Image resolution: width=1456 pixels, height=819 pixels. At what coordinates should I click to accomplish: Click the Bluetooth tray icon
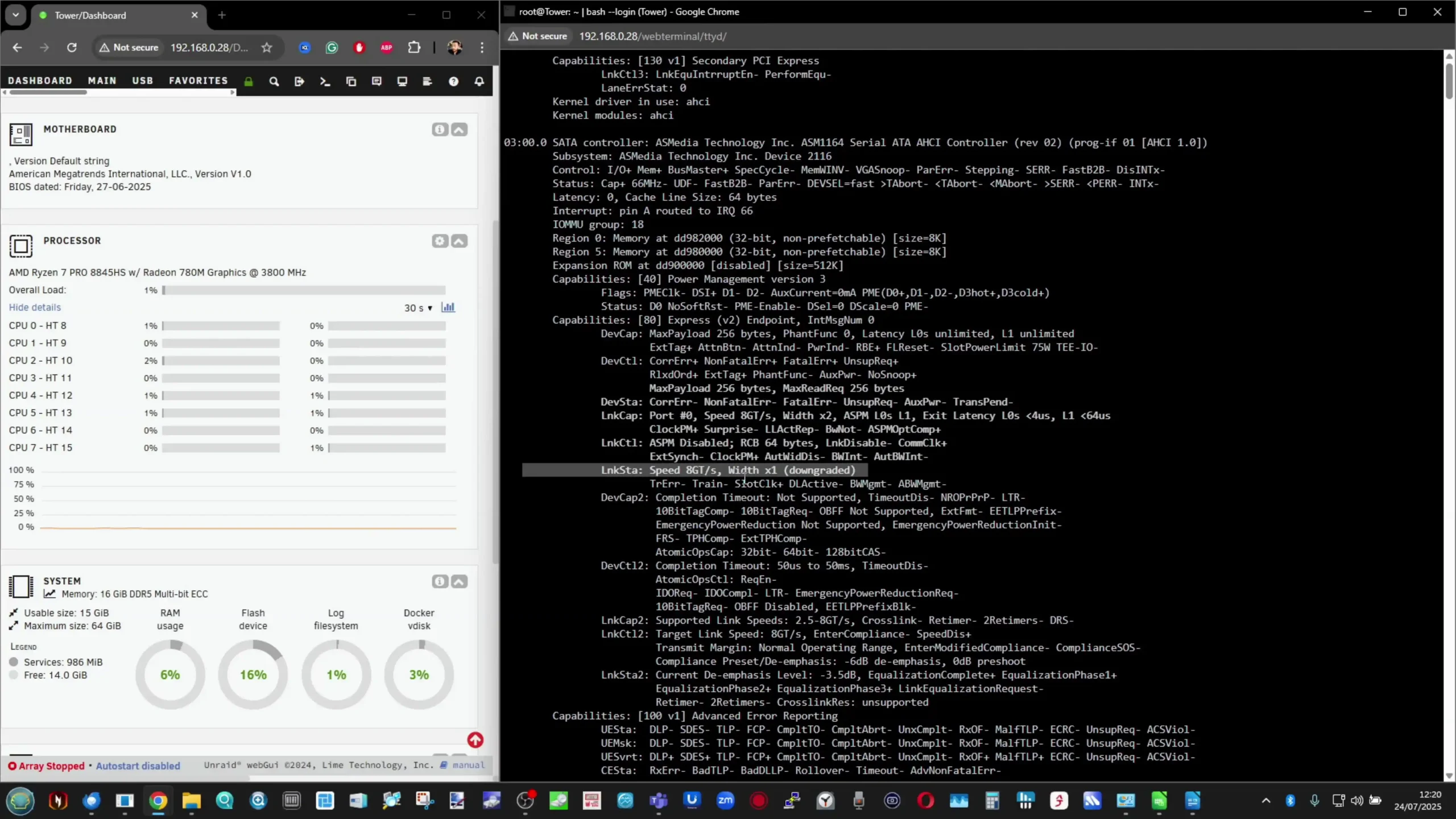click(x=1290, y=801)
